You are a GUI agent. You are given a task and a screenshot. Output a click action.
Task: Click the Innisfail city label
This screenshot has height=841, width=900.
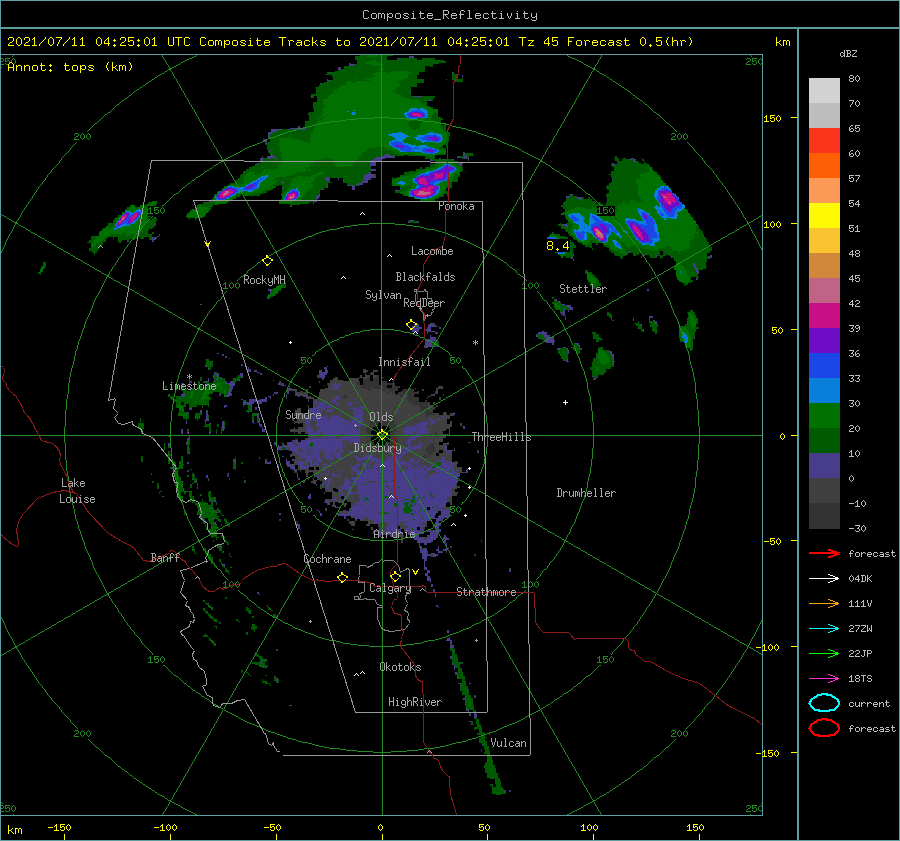pos(404,362)
